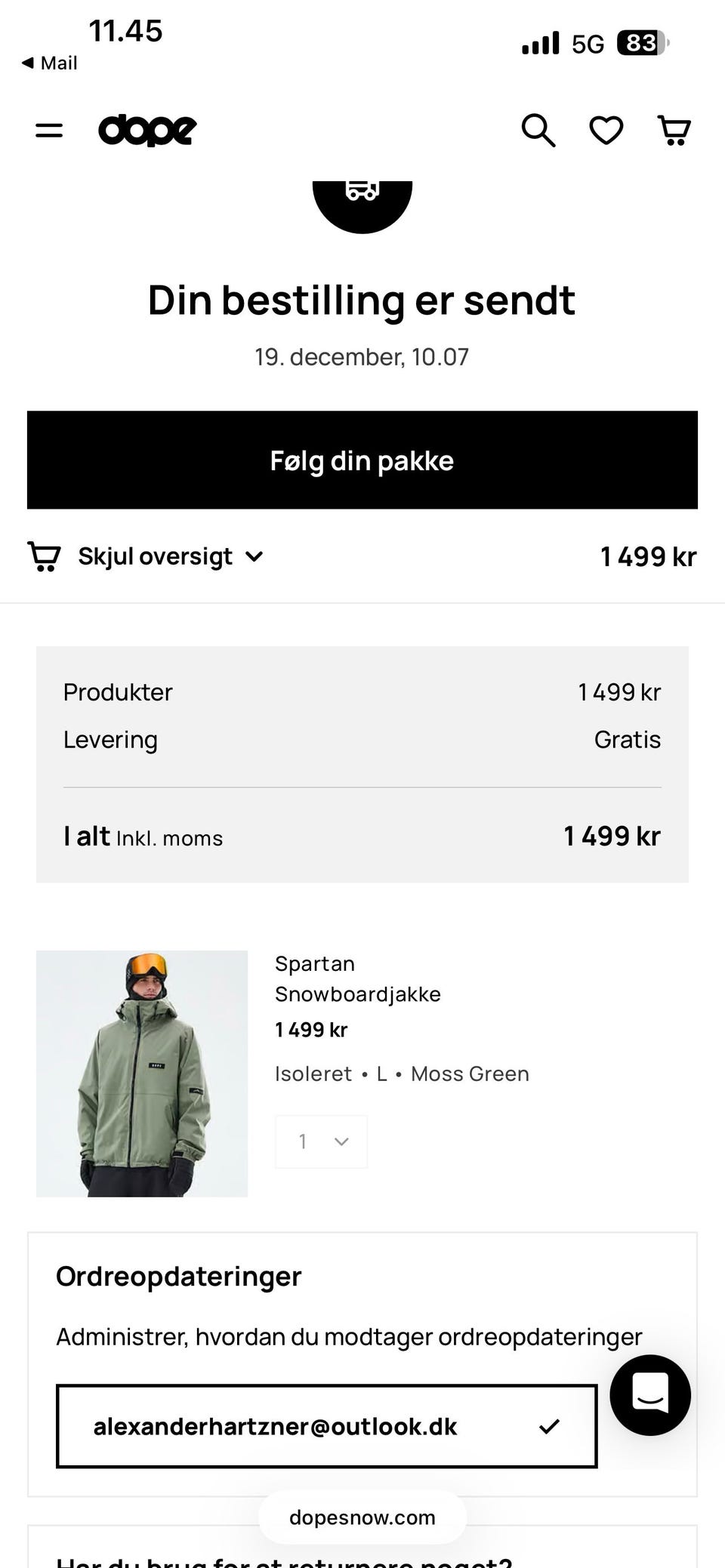Screen dimensions: 725x1568
Task: Toggle the email order updates checkmark
Action: (549, 1426)
